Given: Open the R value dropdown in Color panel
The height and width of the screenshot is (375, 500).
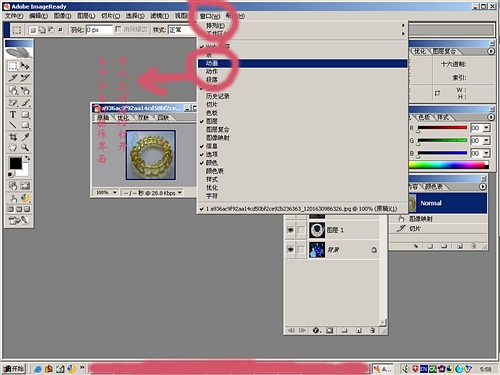Looking at the screenshot, I should tap(486, 128).
